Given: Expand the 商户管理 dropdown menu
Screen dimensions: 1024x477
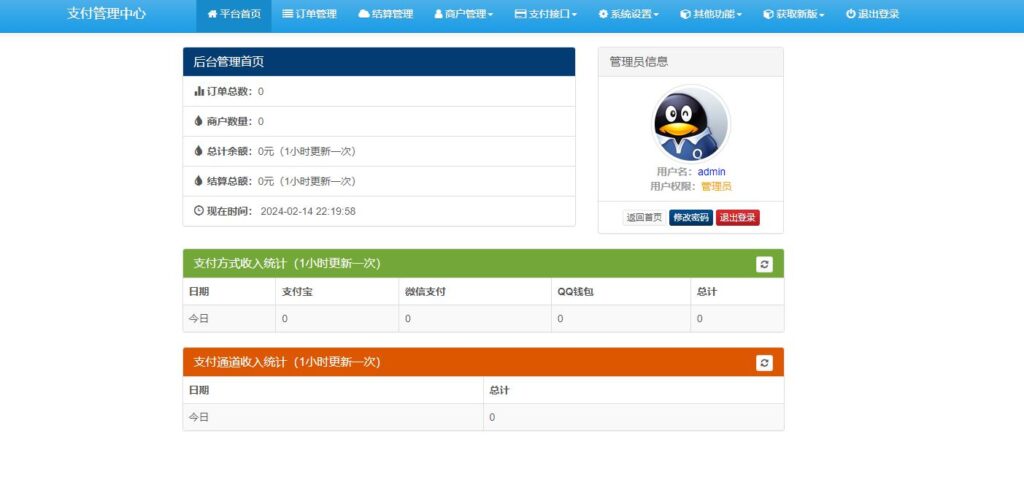Looking at the screenshot, I should point(464,14).
